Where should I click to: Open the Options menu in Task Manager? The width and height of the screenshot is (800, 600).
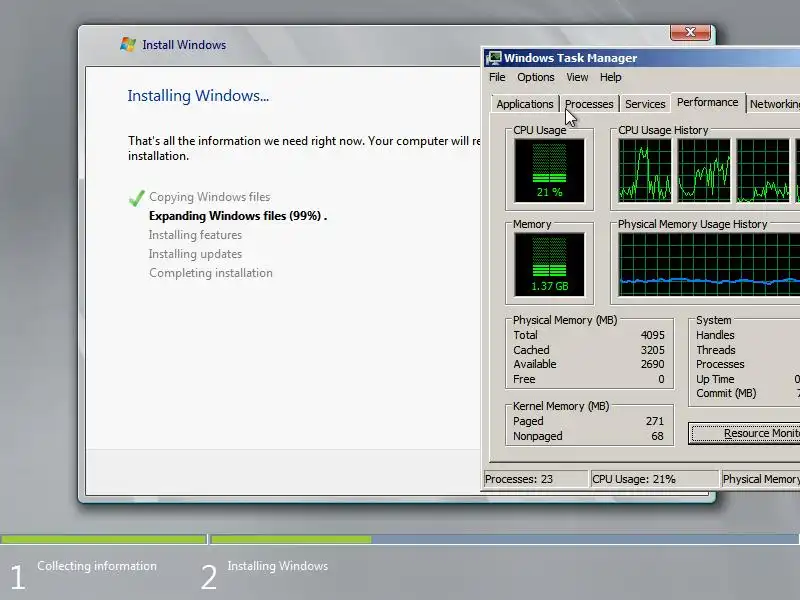click(536, 77)
